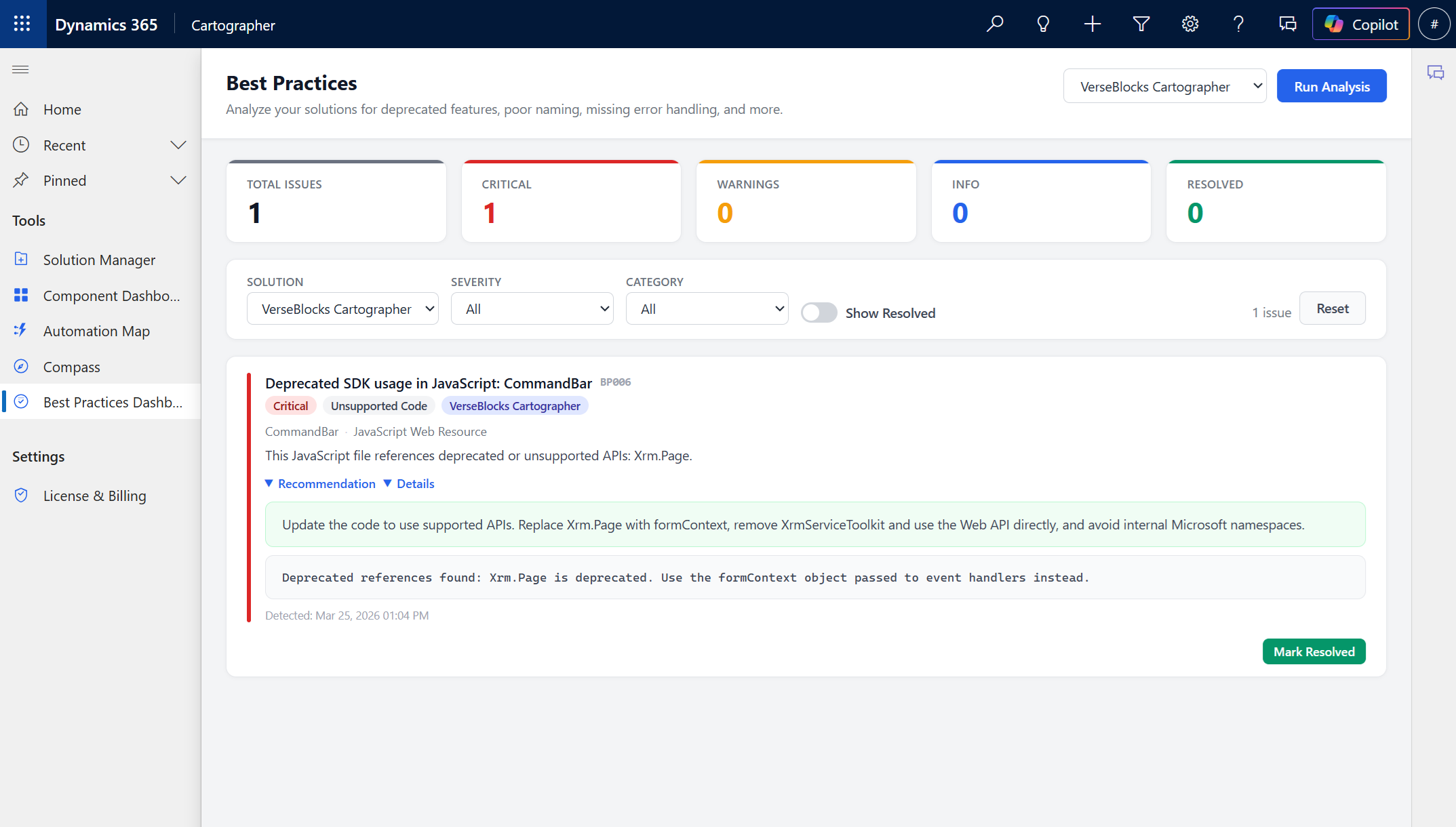Click the Dynamics 365 title
The height and width of the screenshot is (827, 1456).
point(106,24)
